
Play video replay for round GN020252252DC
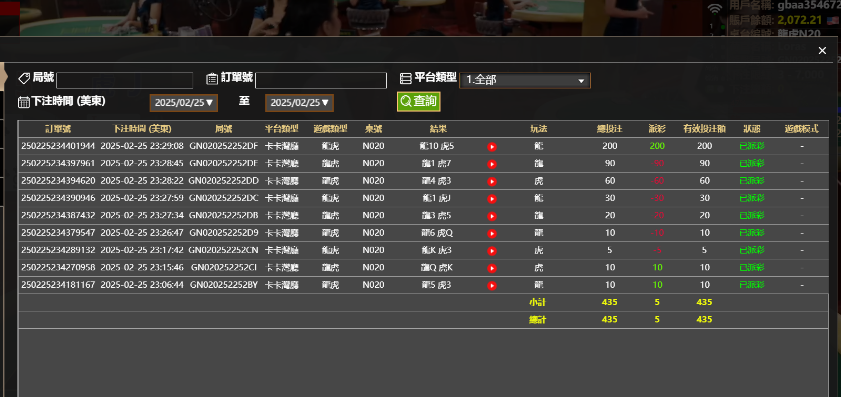(492, 198)
